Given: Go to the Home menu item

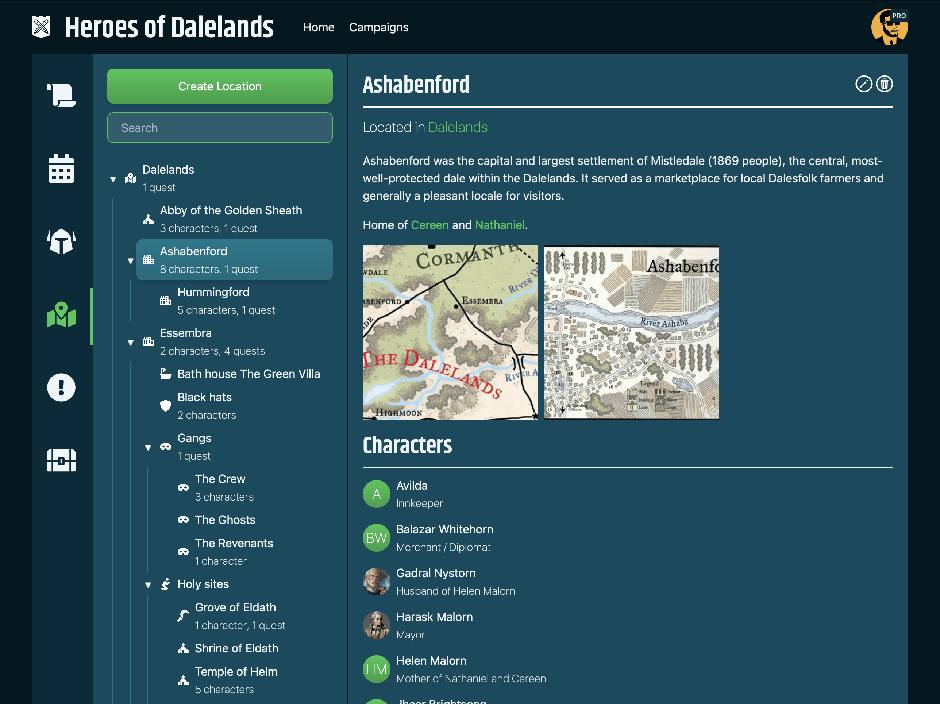Looking at the screenshot, I should pos(318,27).
